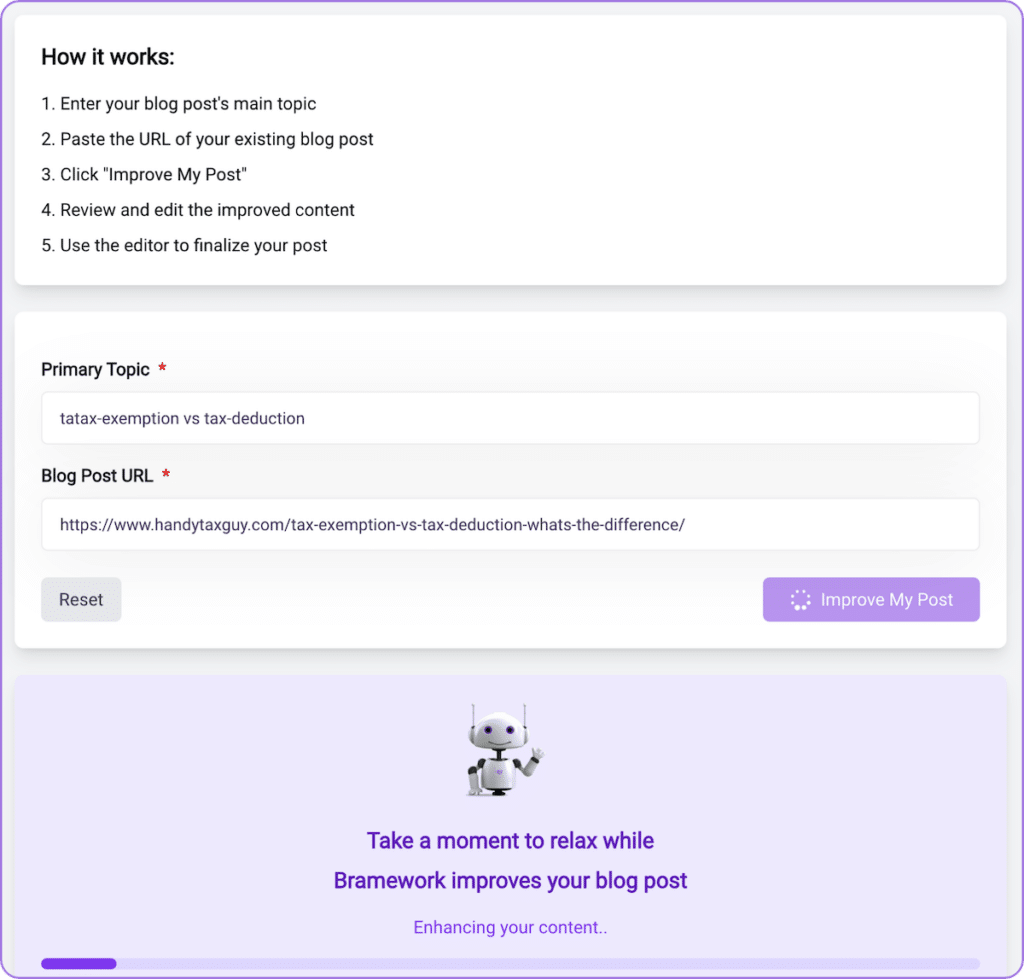
Task: Click the Primary Topic label
Action: [95, 370]
